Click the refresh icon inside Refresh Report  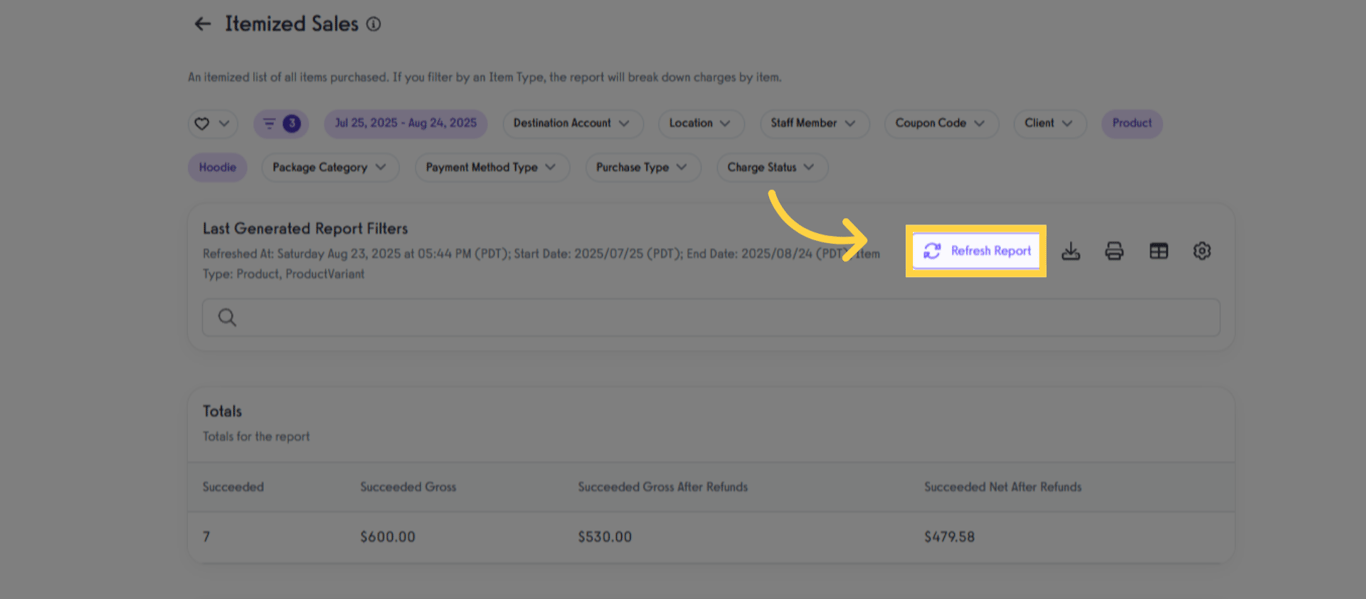tap(932, 251)
